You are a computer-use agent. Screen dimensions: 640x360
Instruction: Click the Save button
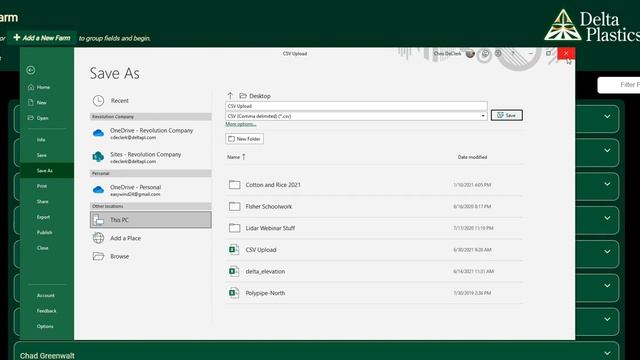pos(507,116)
